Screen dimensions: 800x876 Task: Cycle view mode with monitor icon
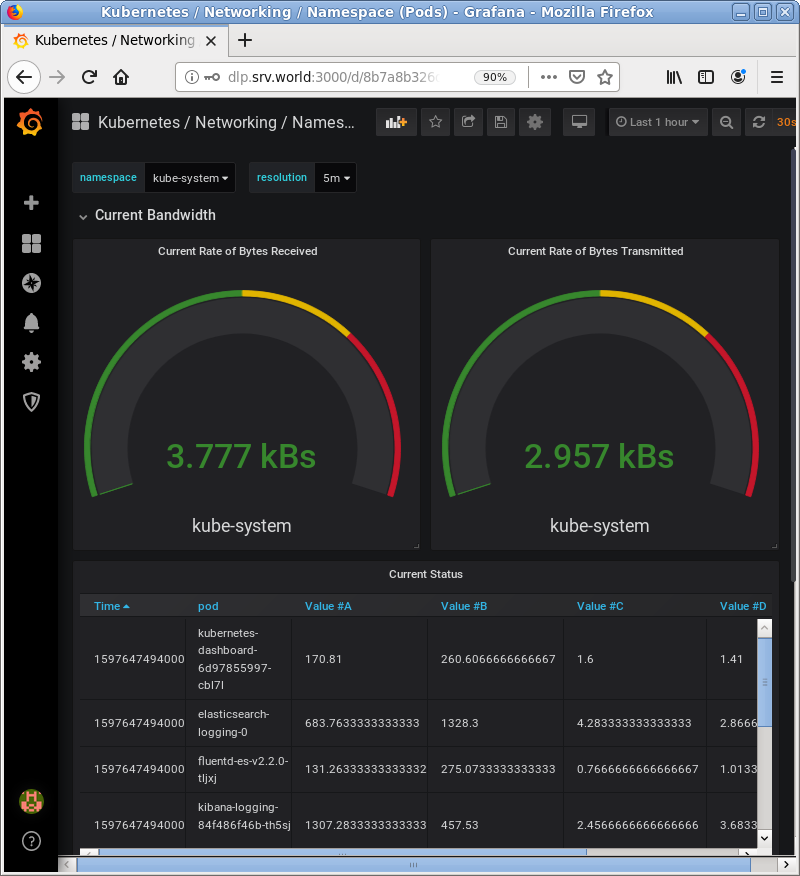point(579,122)
